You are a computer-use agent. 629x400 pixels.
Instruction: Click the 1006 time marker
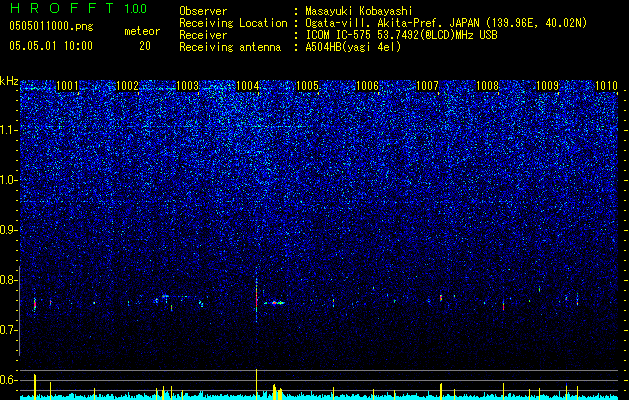[367, 85]
